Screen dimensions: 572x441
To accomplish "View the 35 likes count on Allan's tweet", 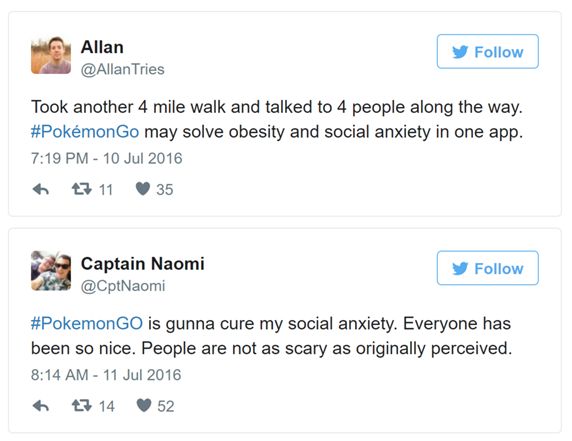I will [x=165, y=190].
